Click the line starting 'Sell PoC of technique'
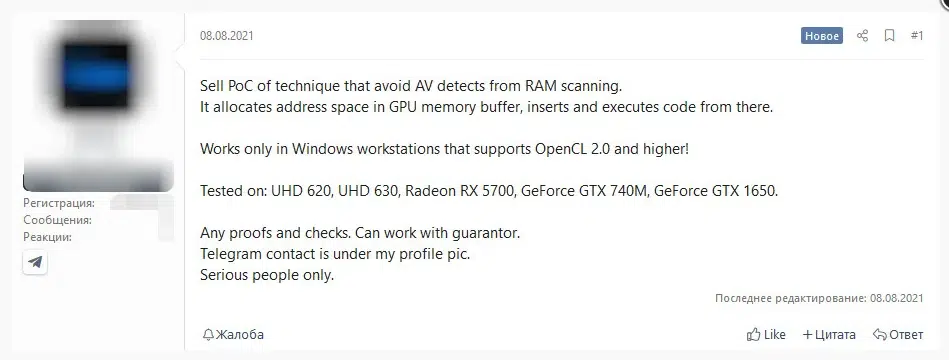The image size is (949, 360). [x=411, y=86]
